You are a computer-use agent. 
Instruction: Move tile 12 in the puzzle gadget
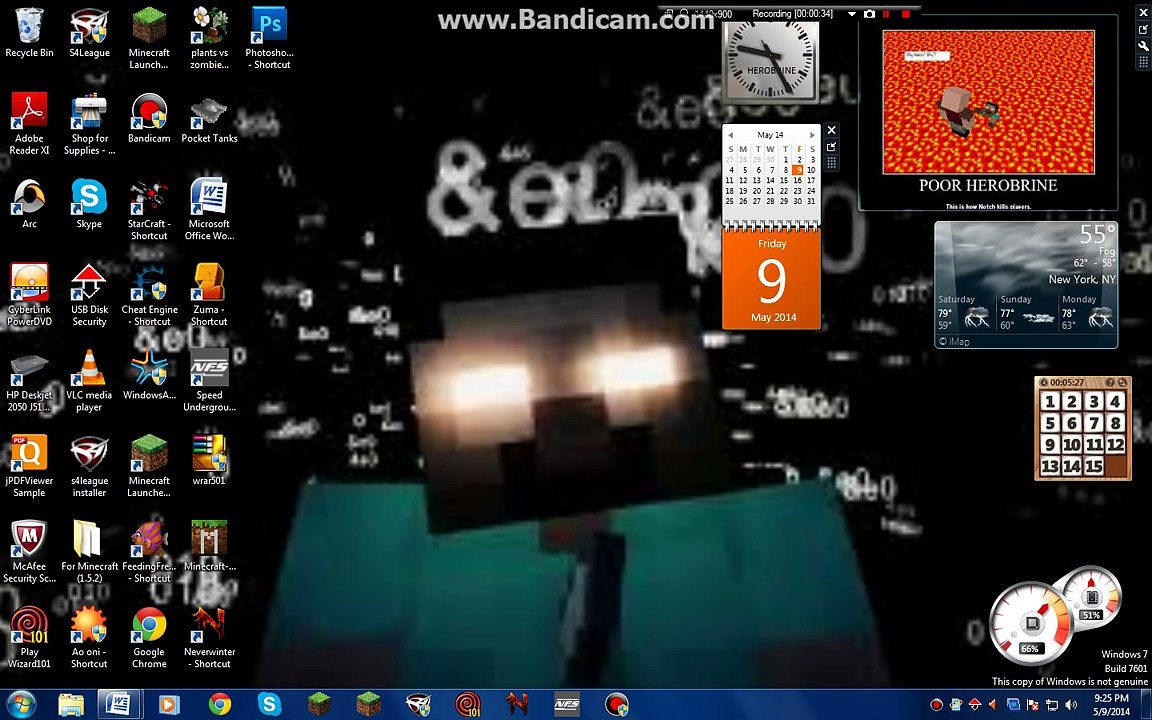1115,444
